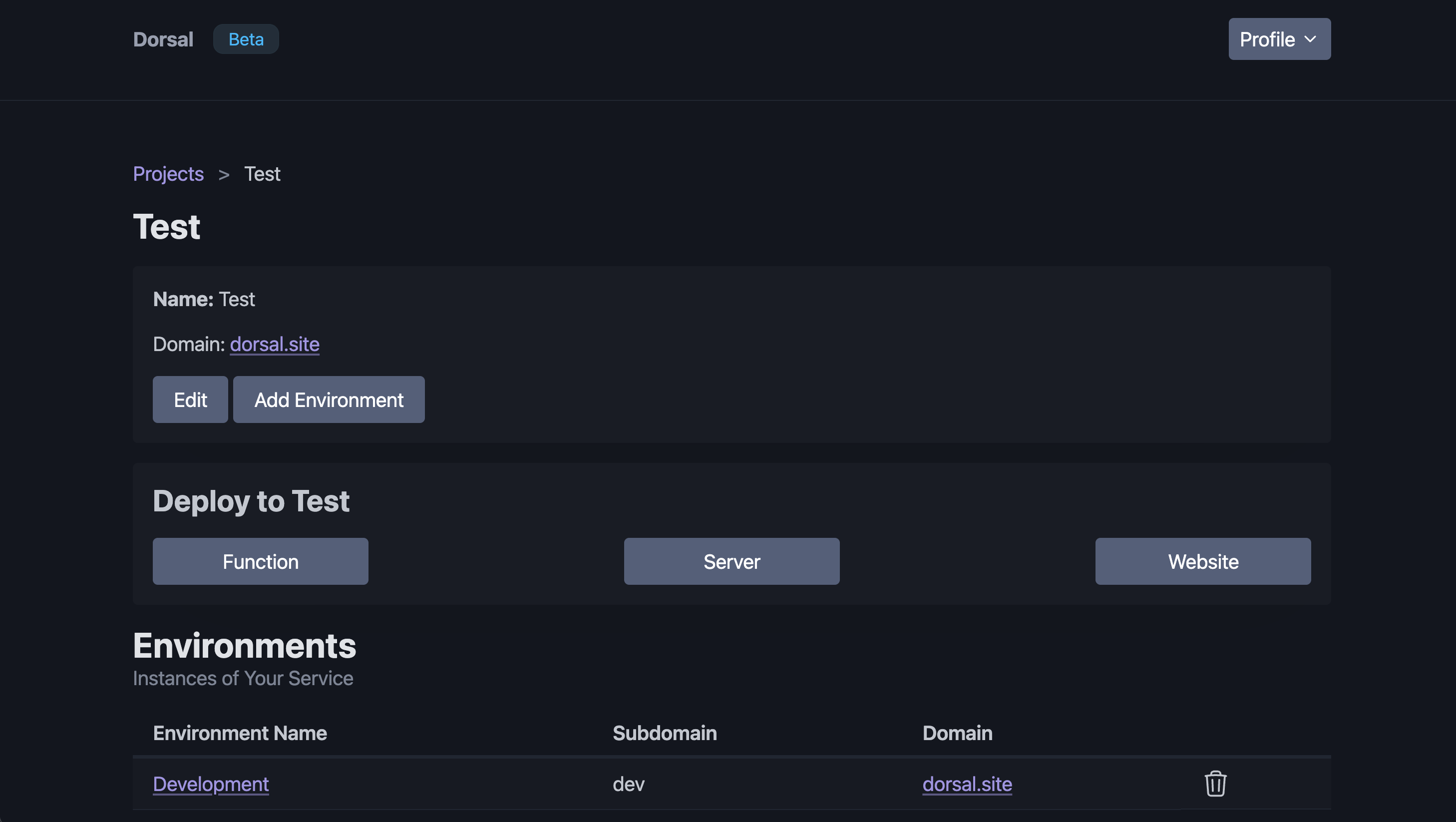The width and height of the screenshot is (1456, 822).
Task: Choose Website deployment type
Action: 1203,561
